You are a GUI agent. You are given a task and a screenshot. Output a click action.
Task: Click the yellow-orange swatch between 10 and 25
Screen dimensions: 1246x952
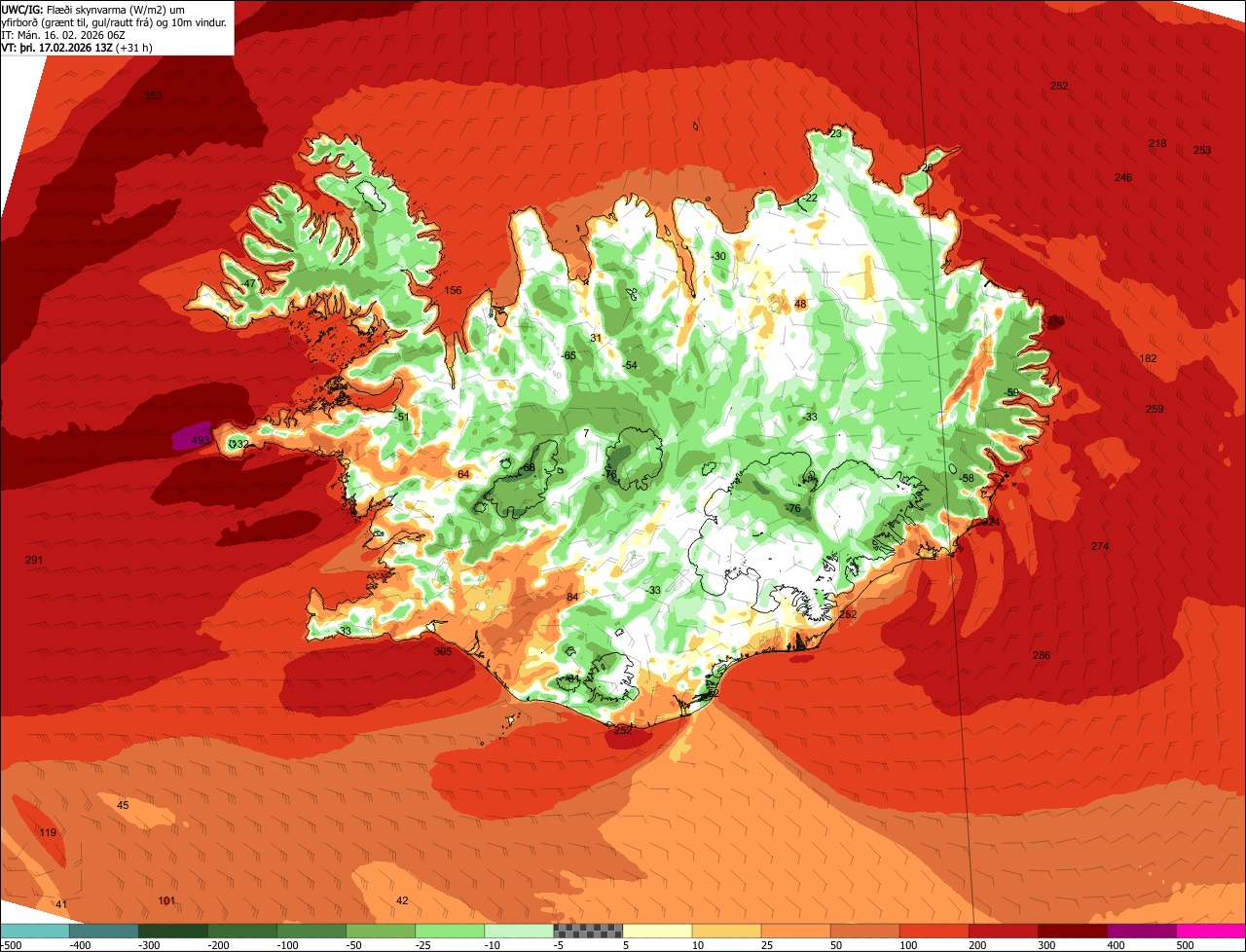[725, 931]
